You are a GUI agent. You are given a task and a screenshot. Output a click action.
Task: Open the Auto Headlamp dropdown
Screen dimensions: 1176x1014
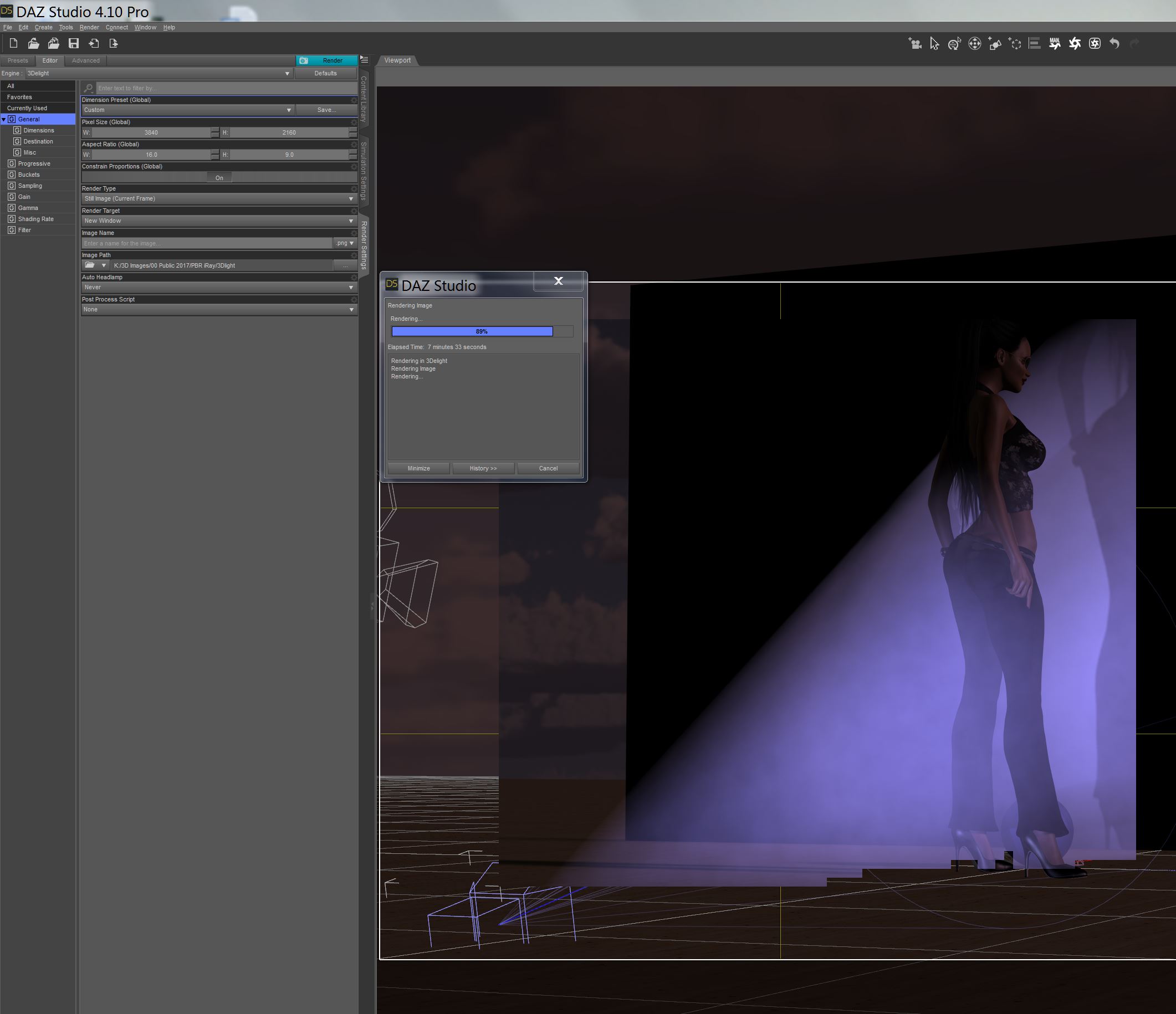(218, 287)
